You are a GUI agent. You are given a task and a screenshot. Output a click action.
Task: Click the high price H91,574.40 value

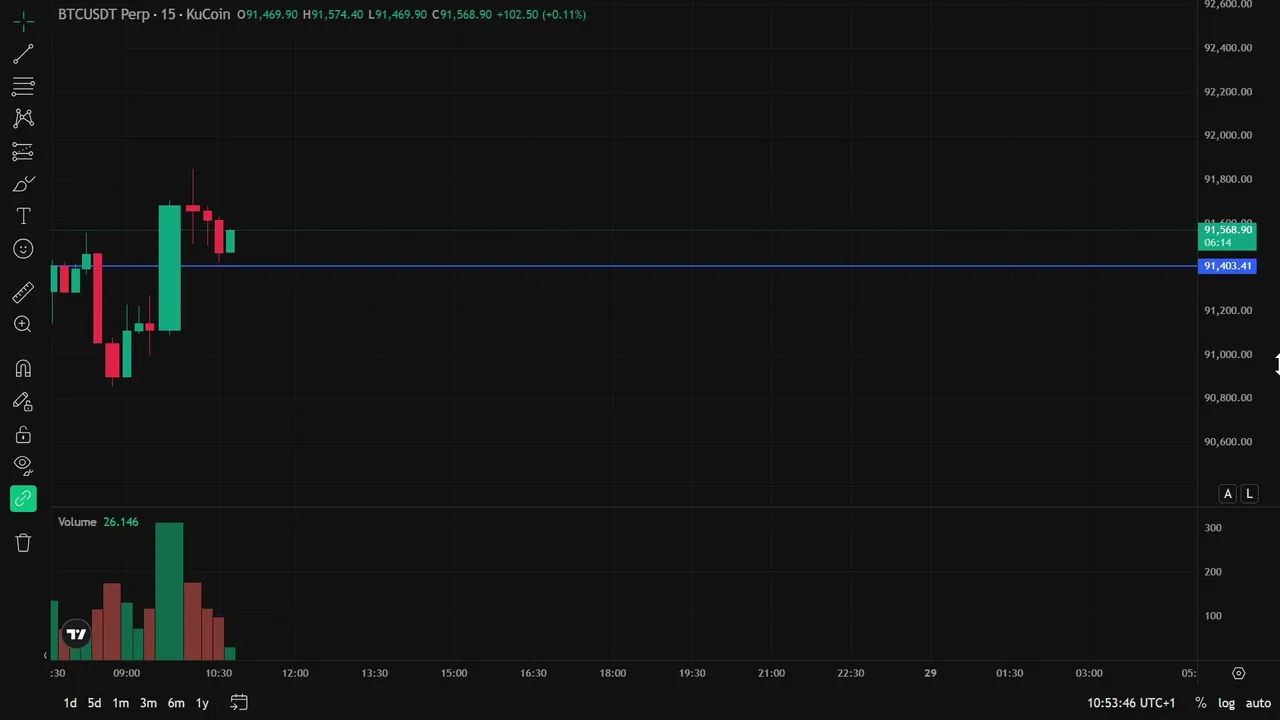(333, 15)
